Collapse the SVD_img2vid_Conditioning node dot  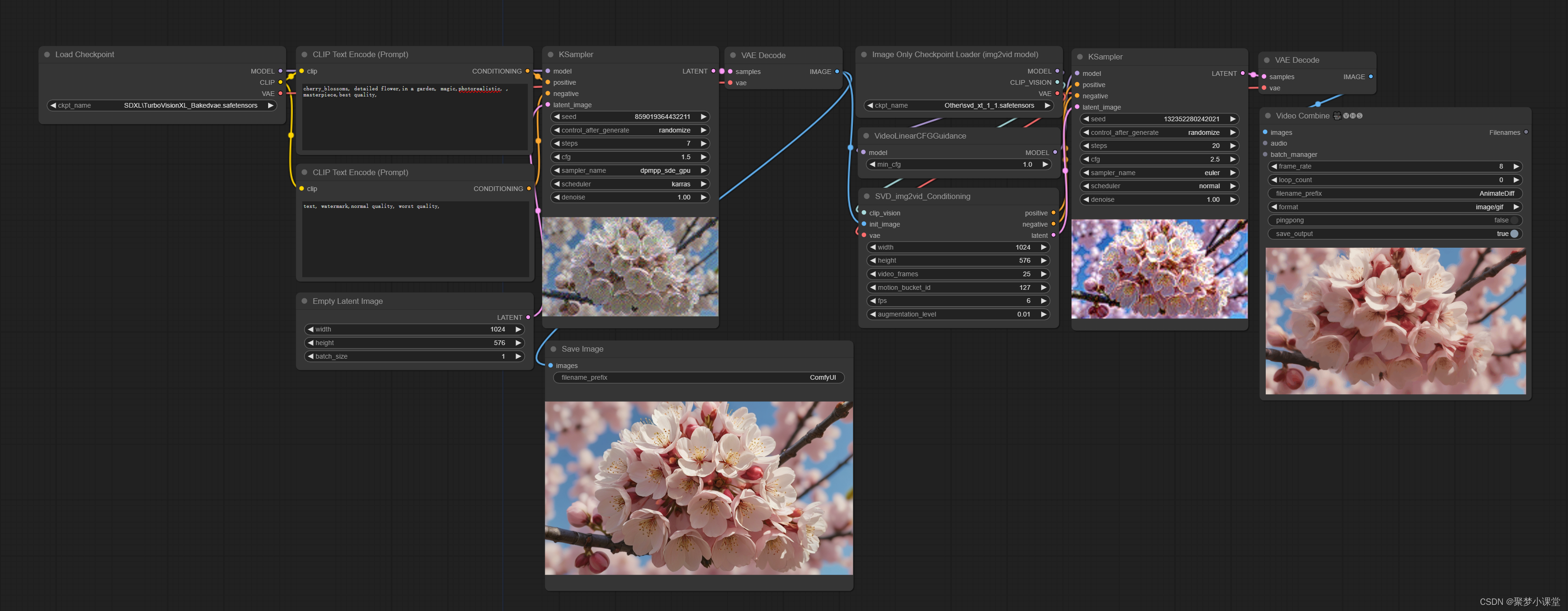(867, 196)
